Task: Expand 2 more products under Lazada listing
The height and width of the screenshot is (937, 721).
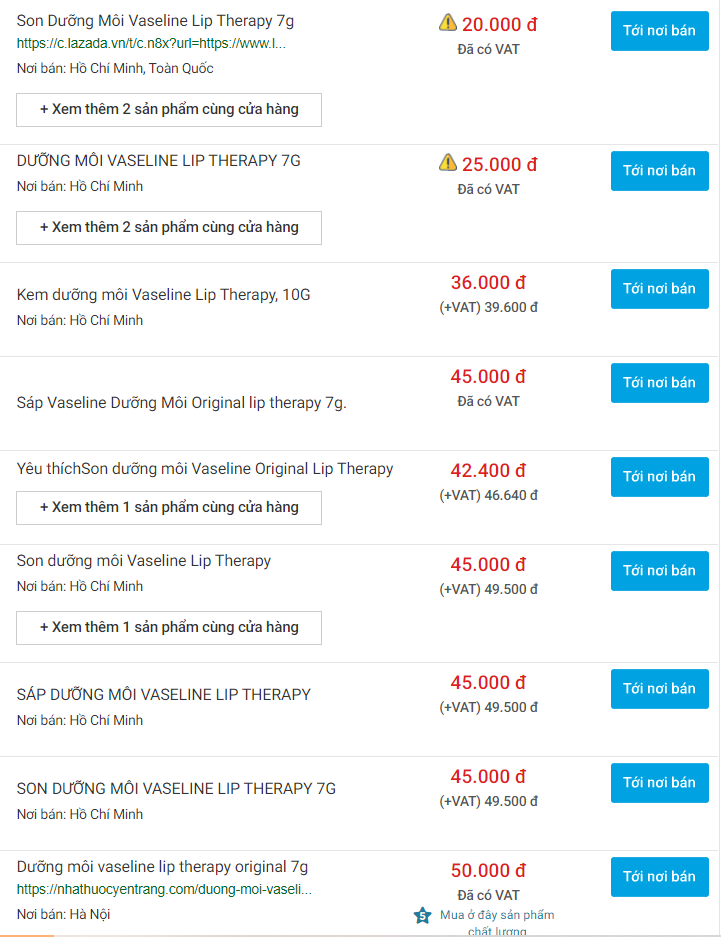Action: coord(169,110)
